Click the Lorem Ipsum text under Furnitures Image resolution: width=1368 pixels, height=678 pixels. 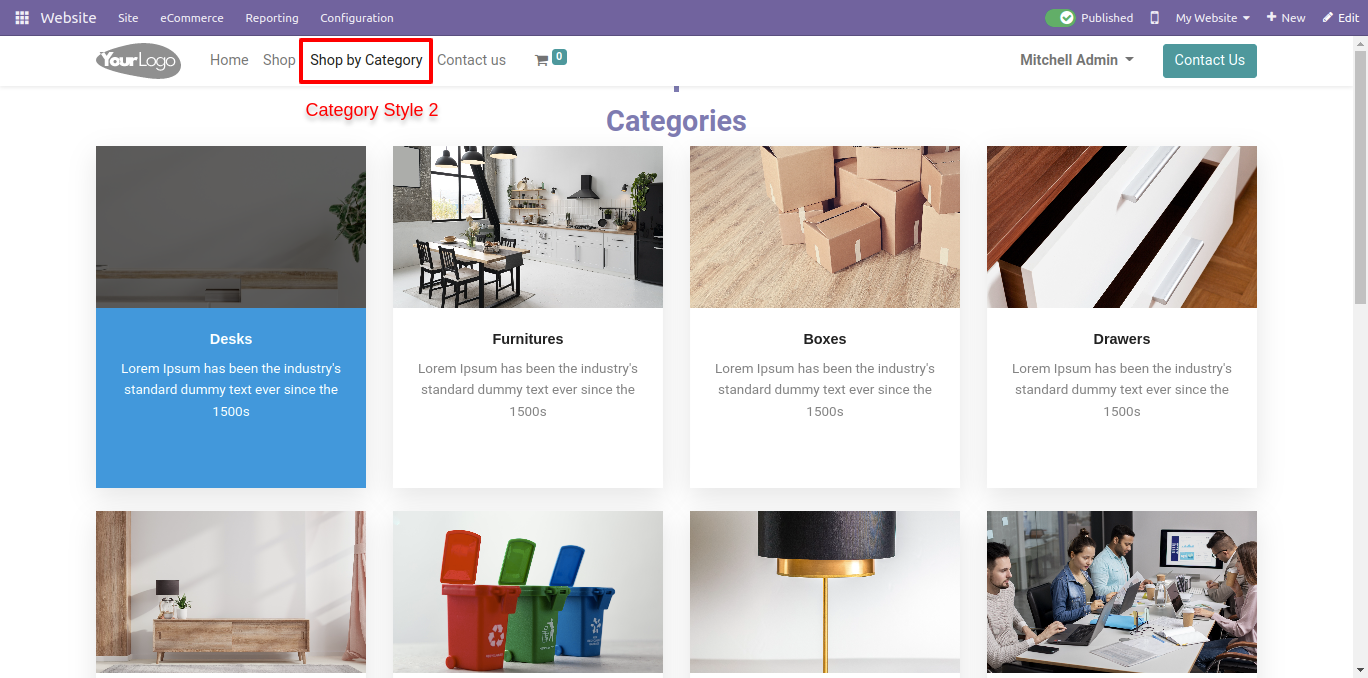point(528,390)
